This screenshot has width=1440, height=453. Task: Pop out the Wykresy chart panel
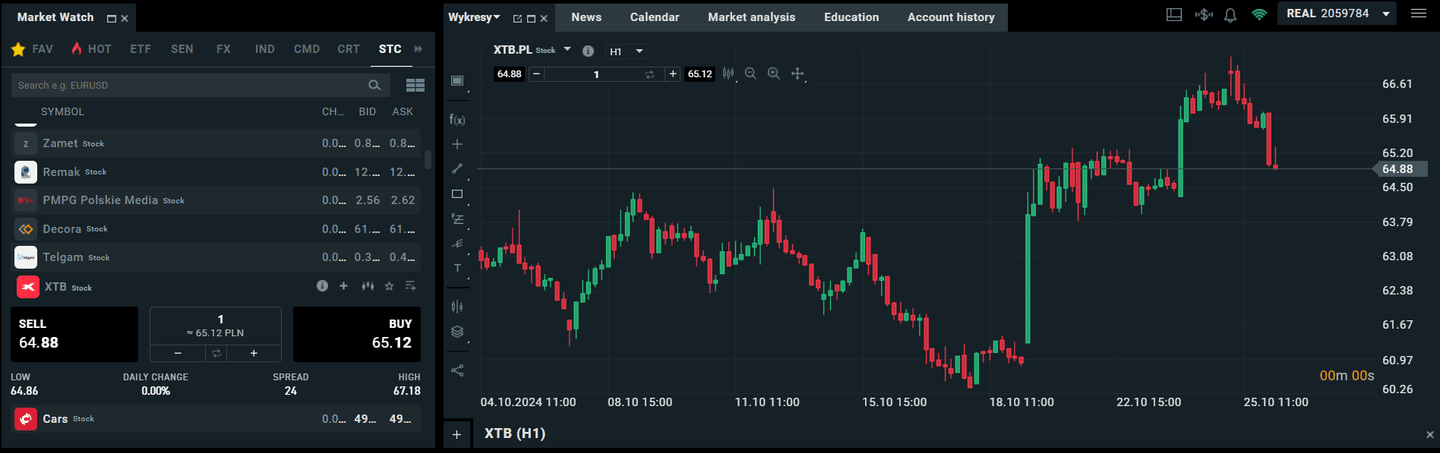517,18
